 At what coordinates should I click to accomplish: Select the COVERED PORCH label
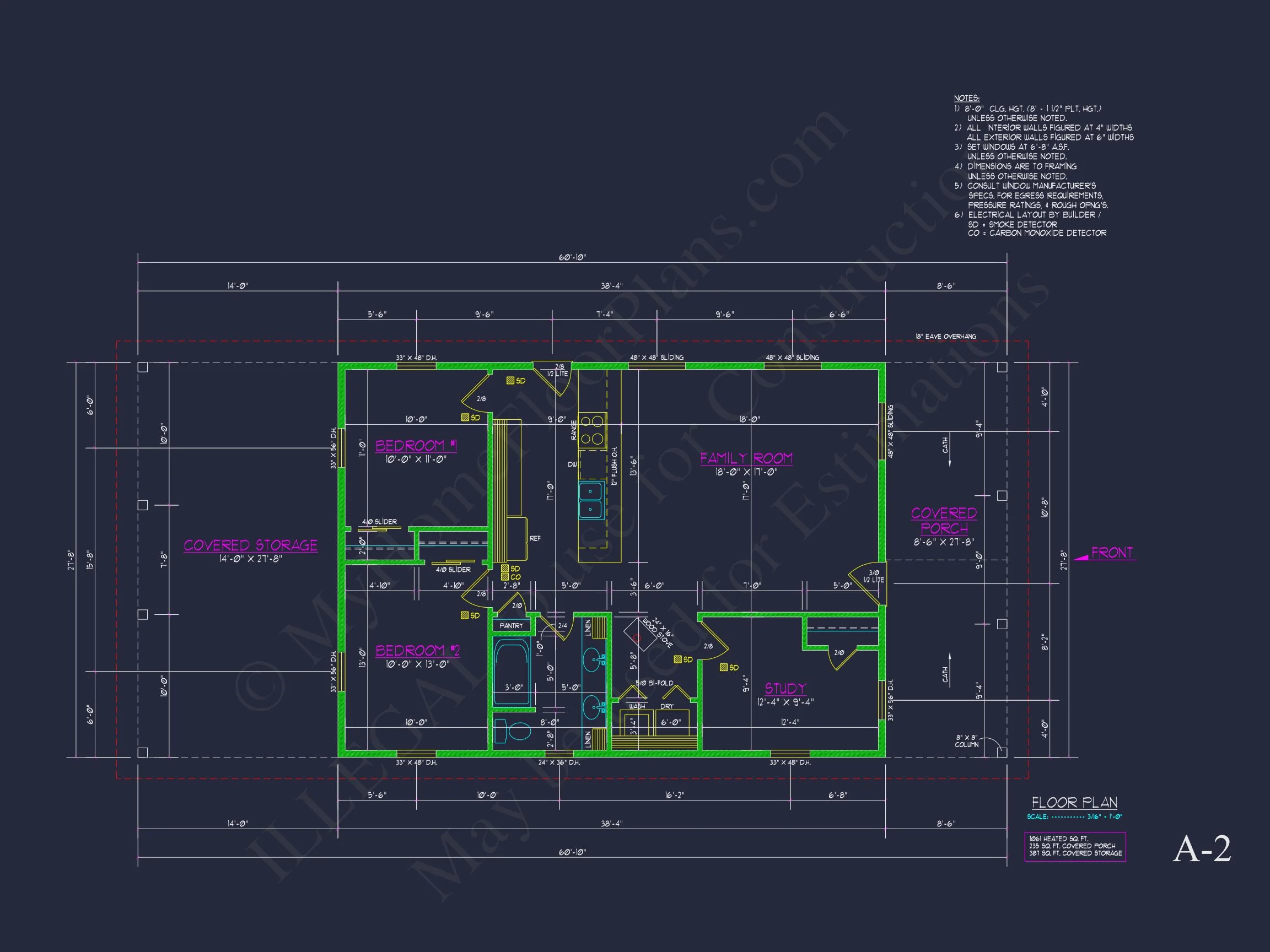pos(943,520)
